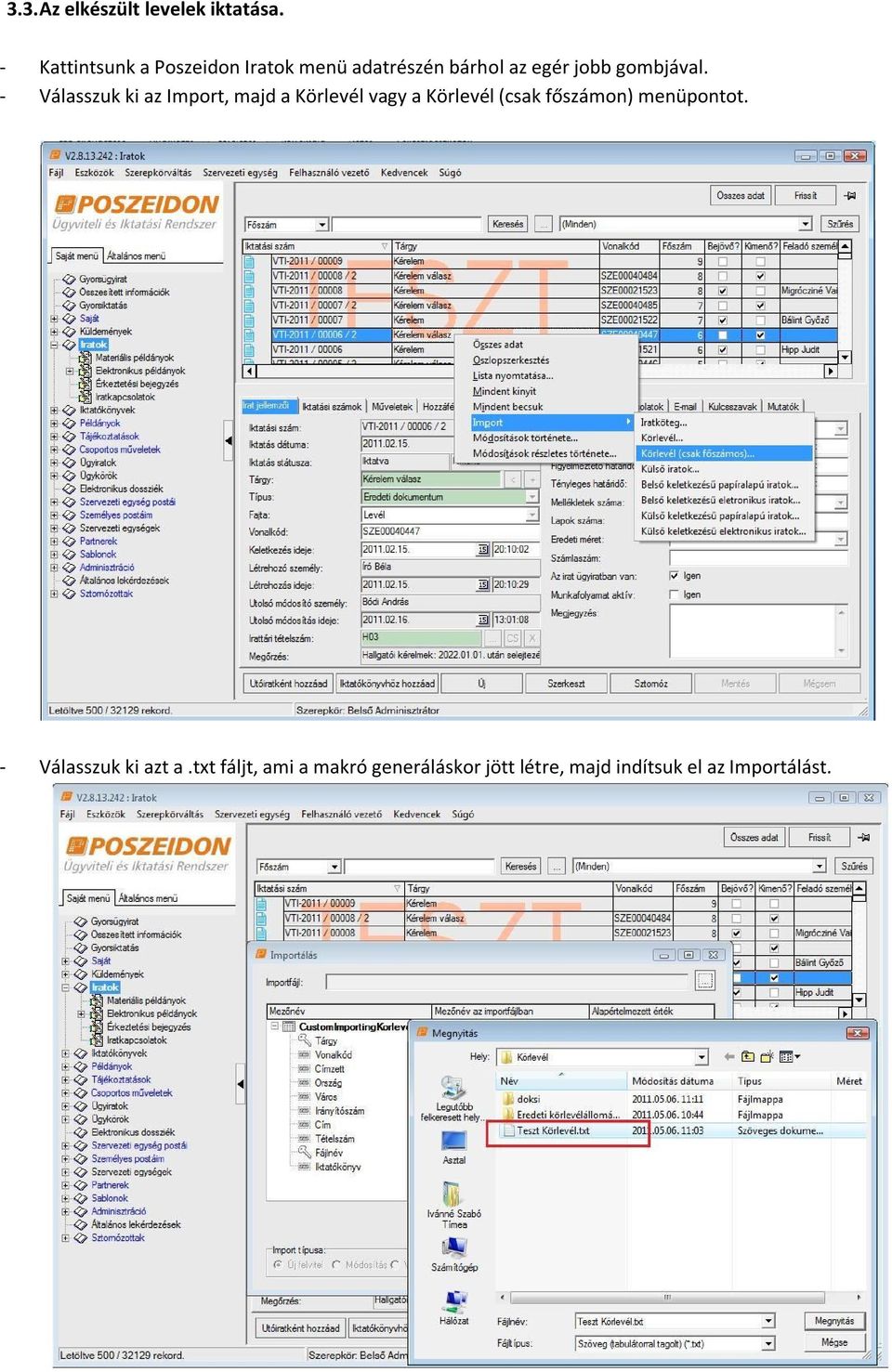Click Mégse in the Megnyitás dialog
The height and width of the screenshot is (1372, 892).
point(833,1342)
